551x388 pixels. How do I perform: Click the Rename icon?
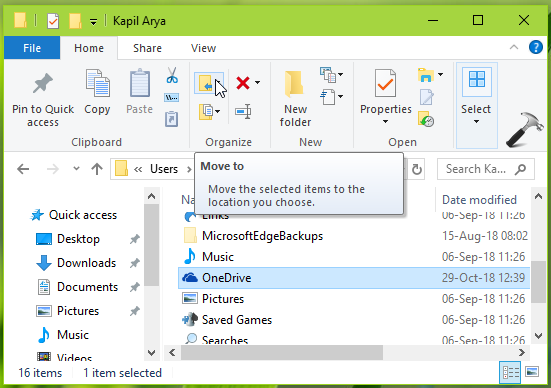click(x=243, y=111)
